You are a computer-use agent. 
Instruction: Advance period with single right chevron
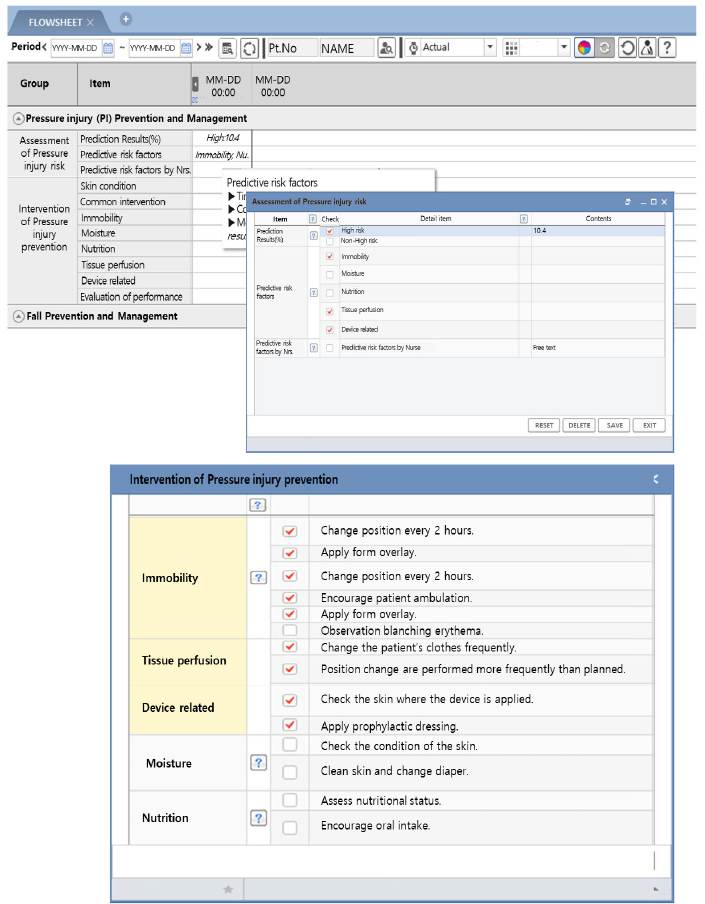click(198, 47)
